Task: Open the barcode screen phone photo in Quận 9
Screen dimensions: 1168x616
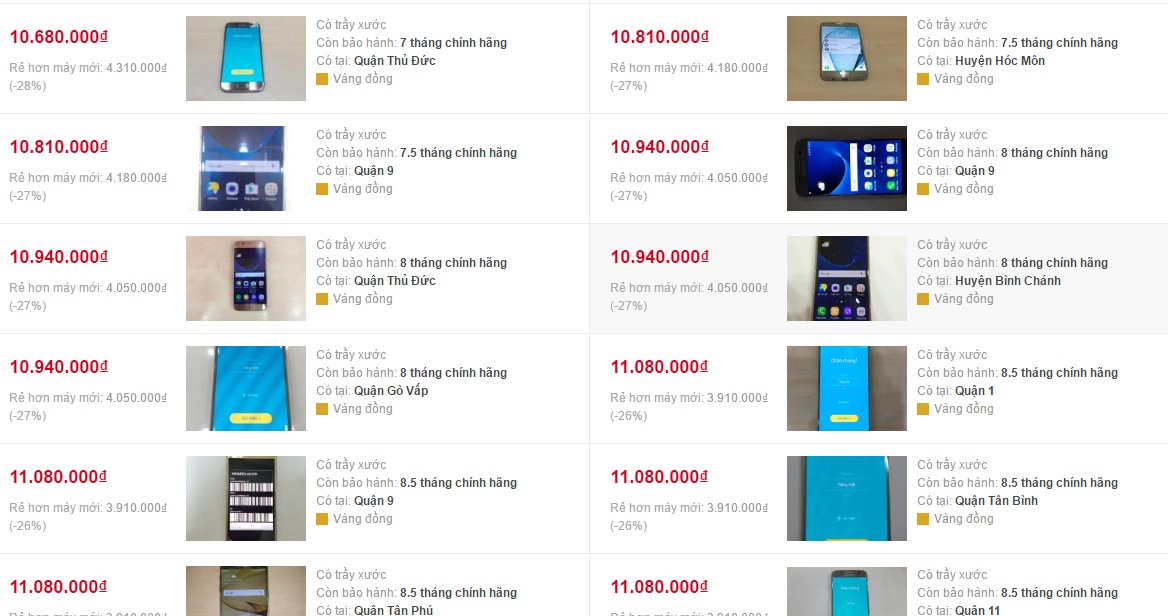Action: click(x=246, y=498)
